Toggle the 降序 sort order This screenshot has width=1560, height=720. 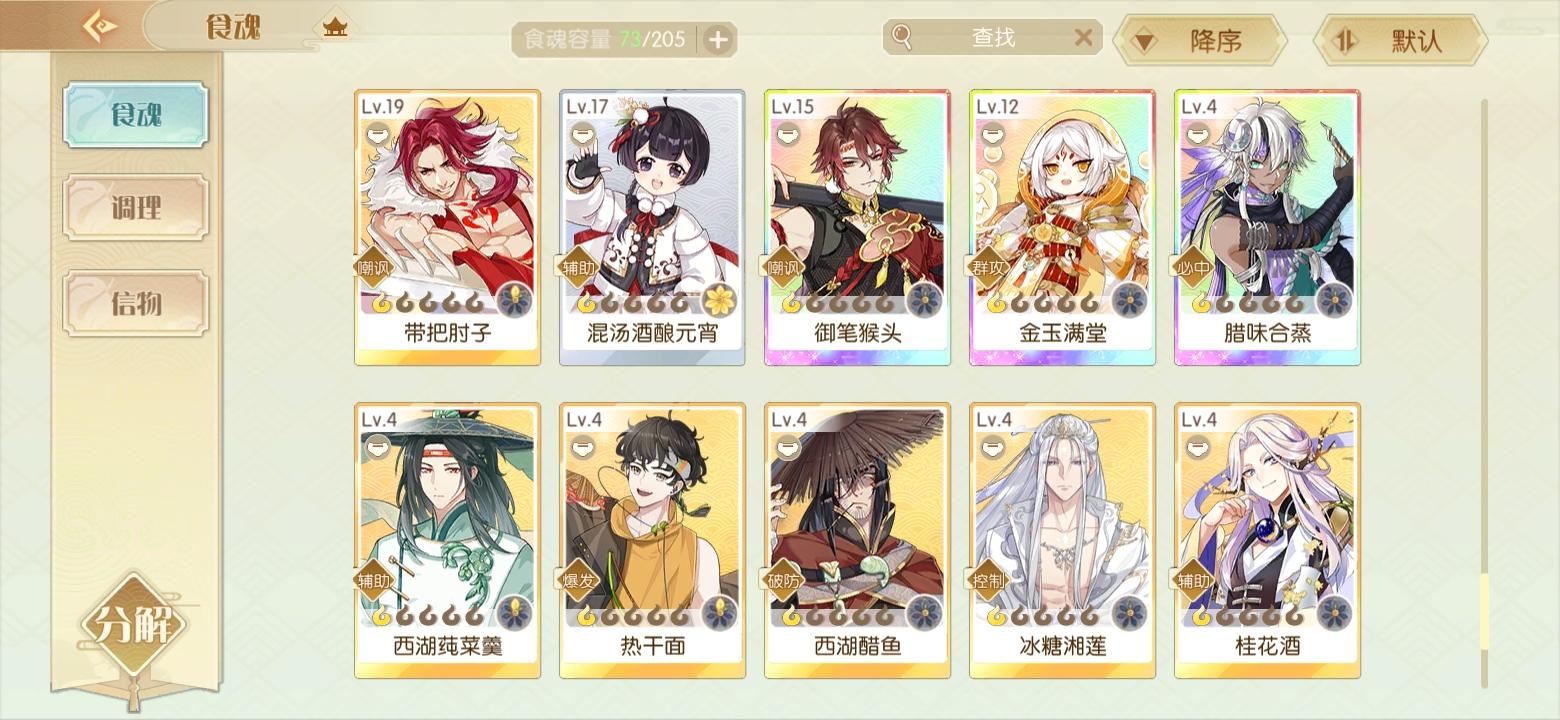click(x=1199, y=41)
